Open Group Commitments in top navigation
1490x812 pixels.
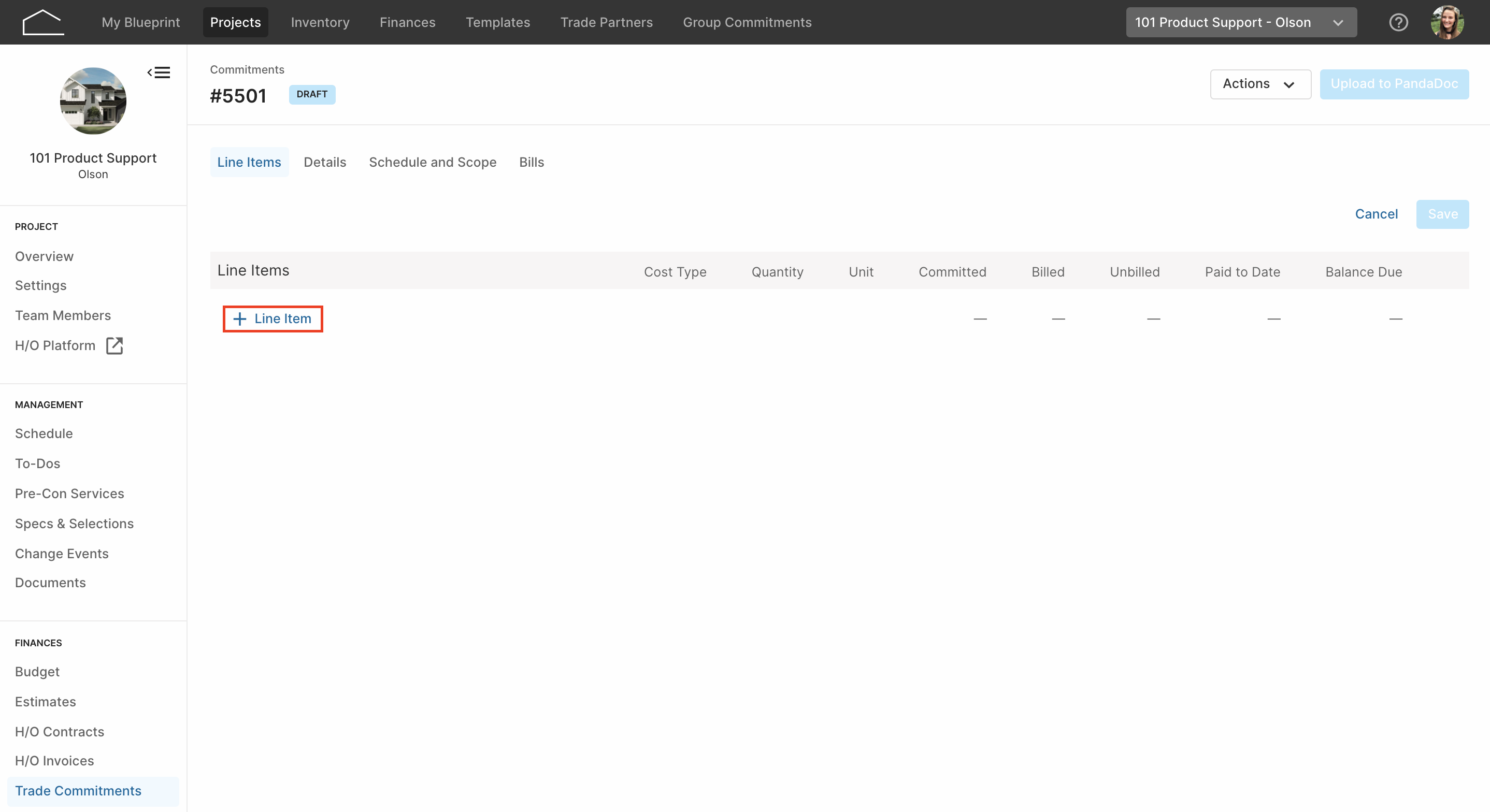(x=747, y=23)
